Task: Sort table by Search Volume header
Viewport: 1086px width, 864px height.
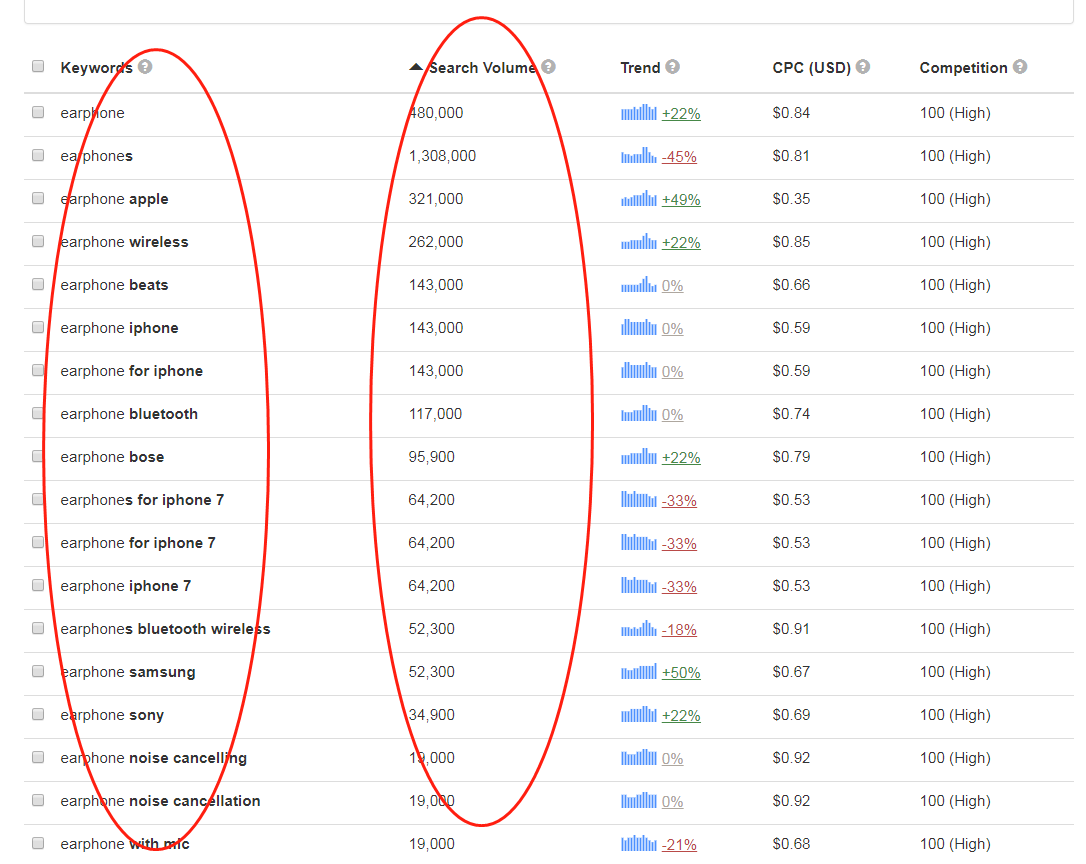Action: pos(482,67)
